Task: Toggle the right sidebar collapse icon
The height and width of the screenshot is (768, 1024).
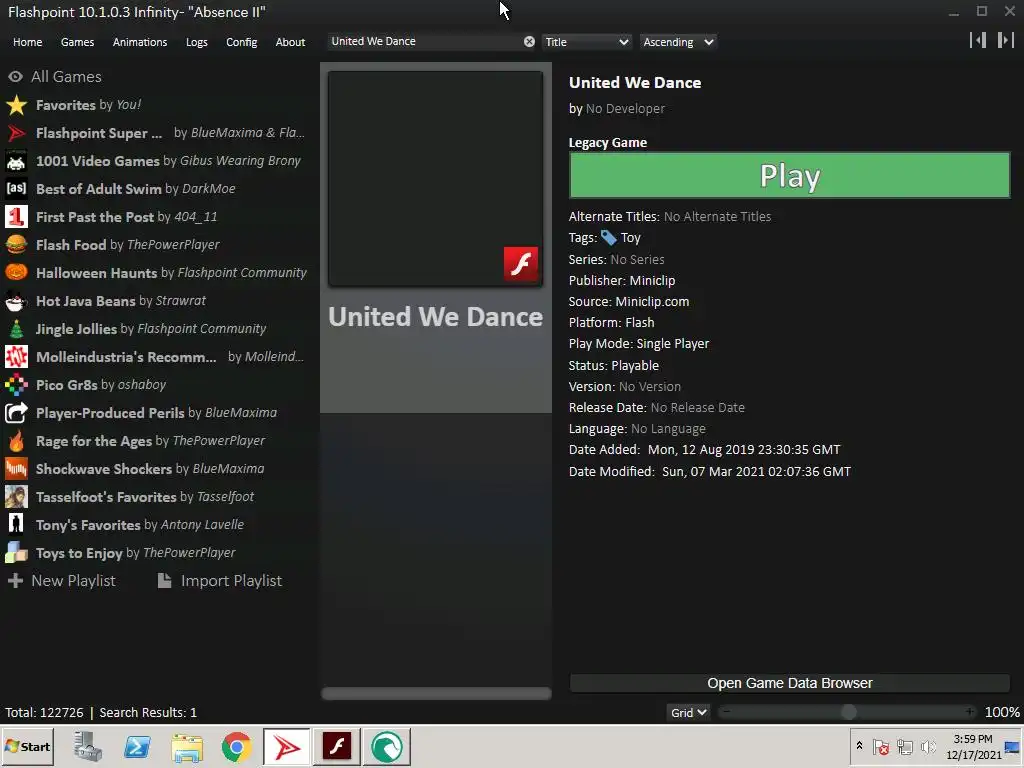Action: [1006, 40]
